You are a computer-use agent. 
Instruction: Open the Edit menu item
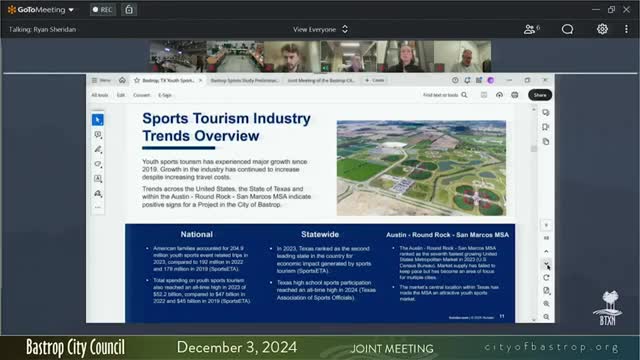(121, 95)
